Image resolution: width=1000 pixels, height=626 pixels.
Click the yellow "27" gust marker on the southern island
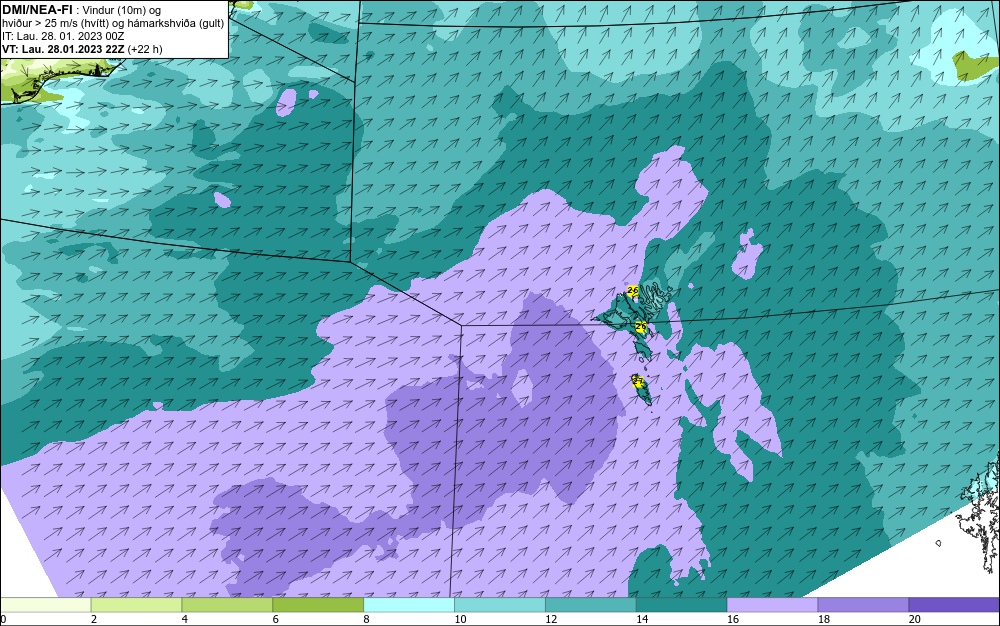pos(637,381)
